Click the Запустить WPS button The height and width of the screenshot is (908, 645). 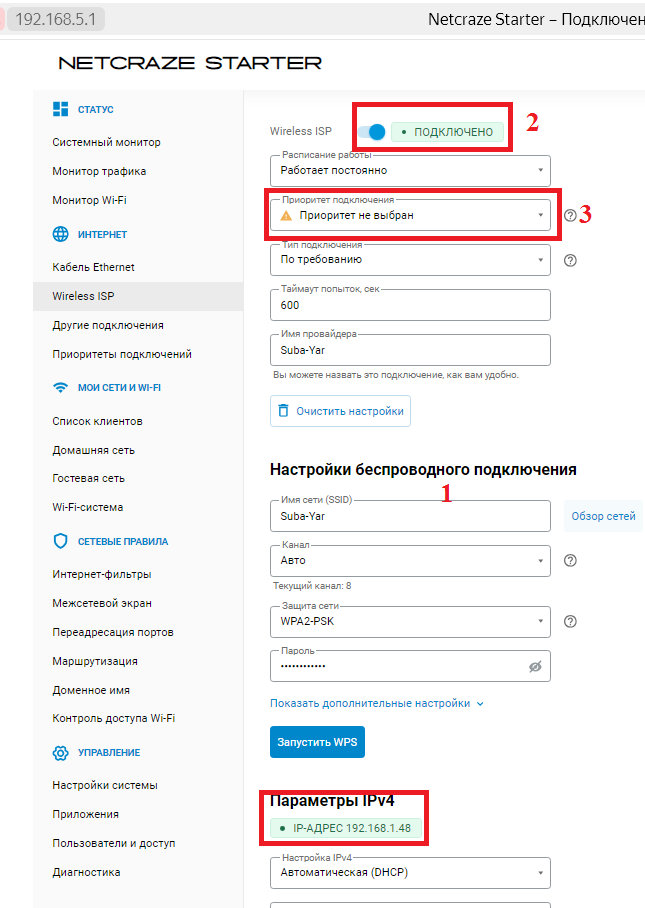click(316, 741)
